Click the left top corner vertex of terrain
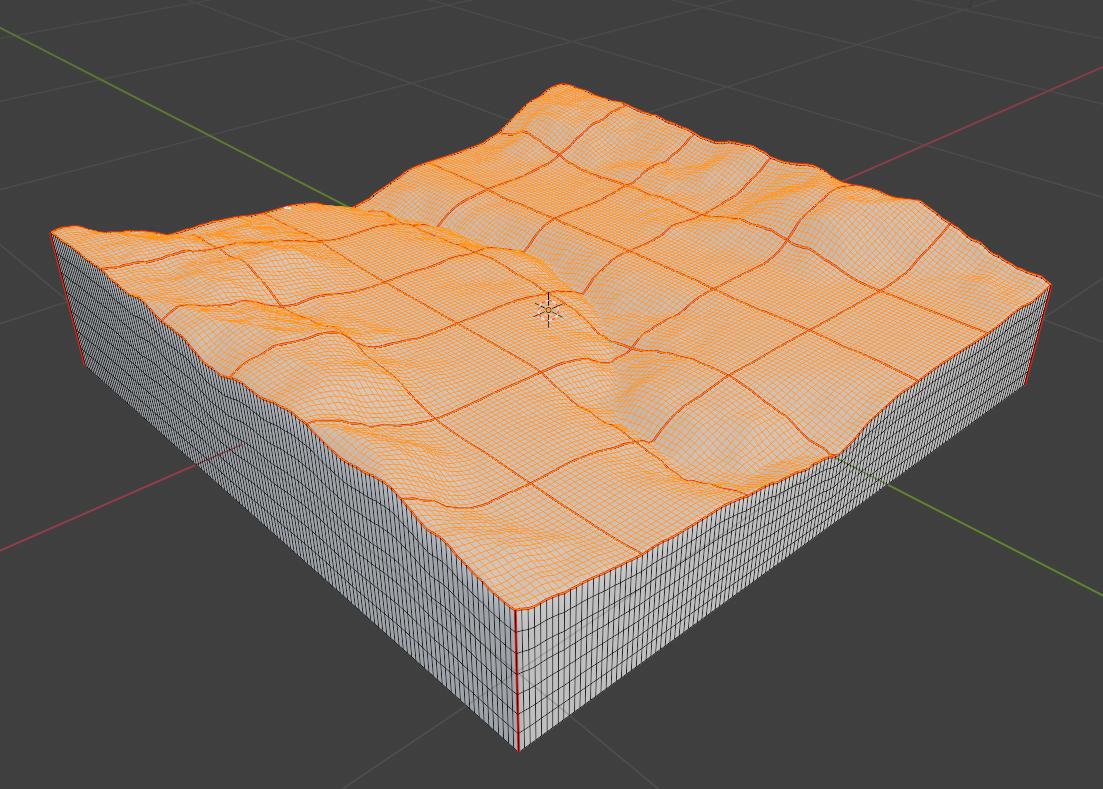This screenshot has width=1103, height=789. 53,232
